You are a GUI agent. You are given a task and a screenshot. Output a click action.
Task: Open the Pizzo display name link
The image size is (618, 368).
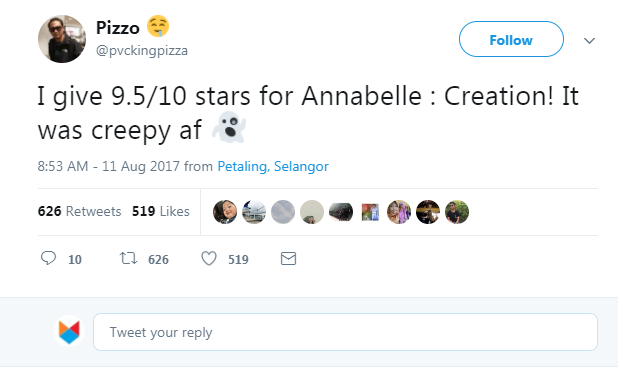point(118,28)
